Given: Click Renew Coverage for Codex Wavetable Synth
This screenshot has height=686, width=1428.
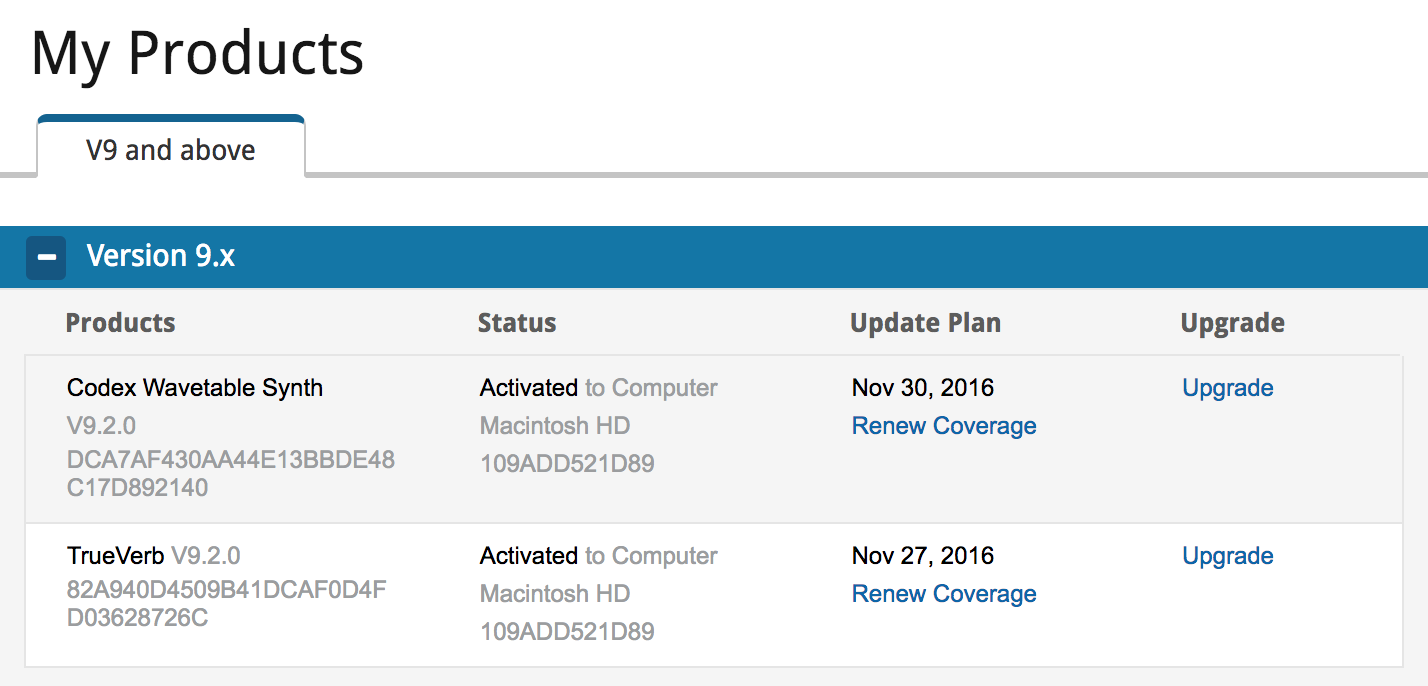Looking at the screenshot, I should (943, 426).
